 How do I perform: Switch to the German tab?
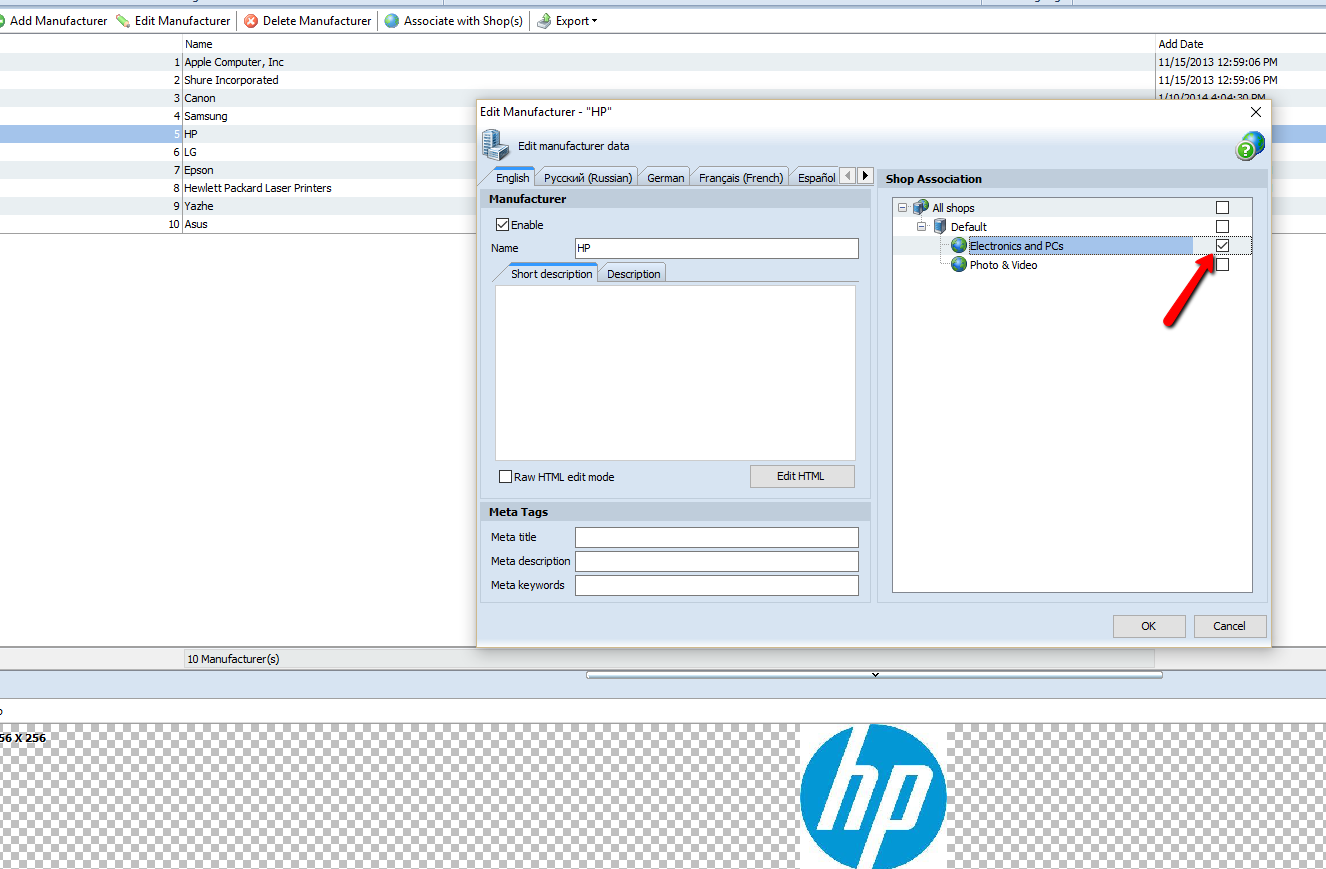(666, 177)
